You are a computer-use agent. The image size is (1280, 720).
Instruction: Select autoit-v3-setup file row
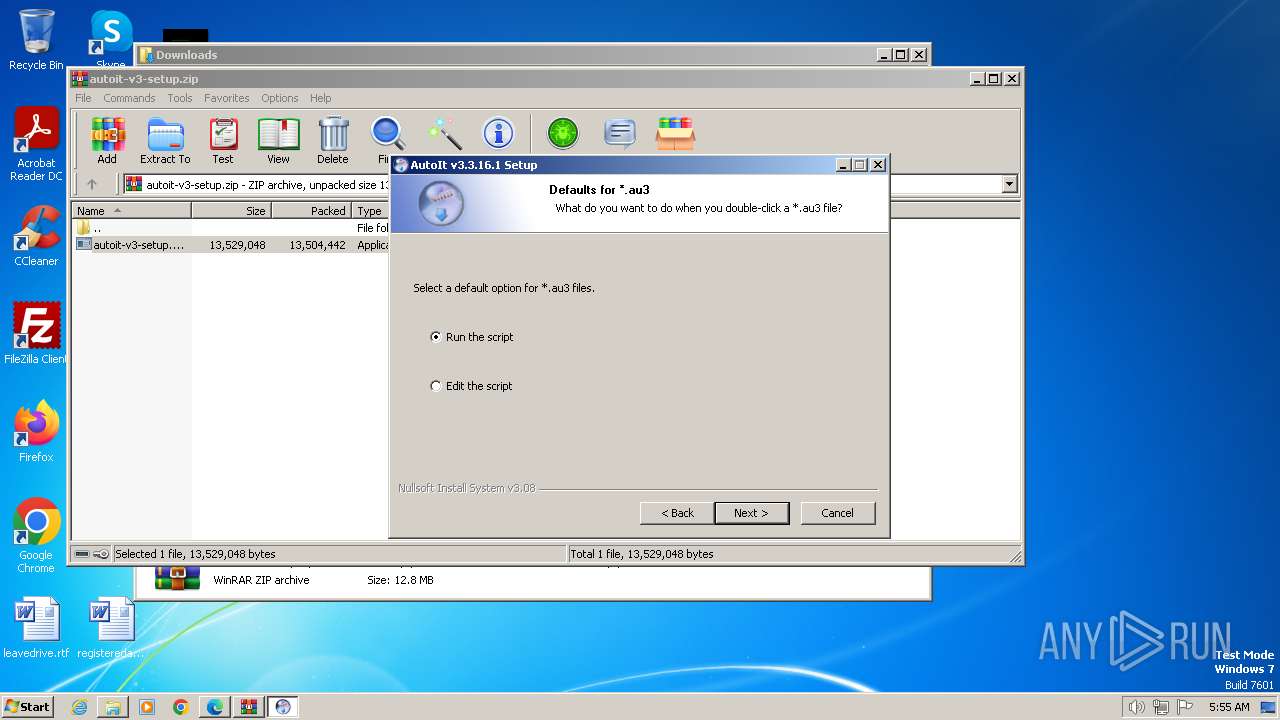tap(232, 244)
